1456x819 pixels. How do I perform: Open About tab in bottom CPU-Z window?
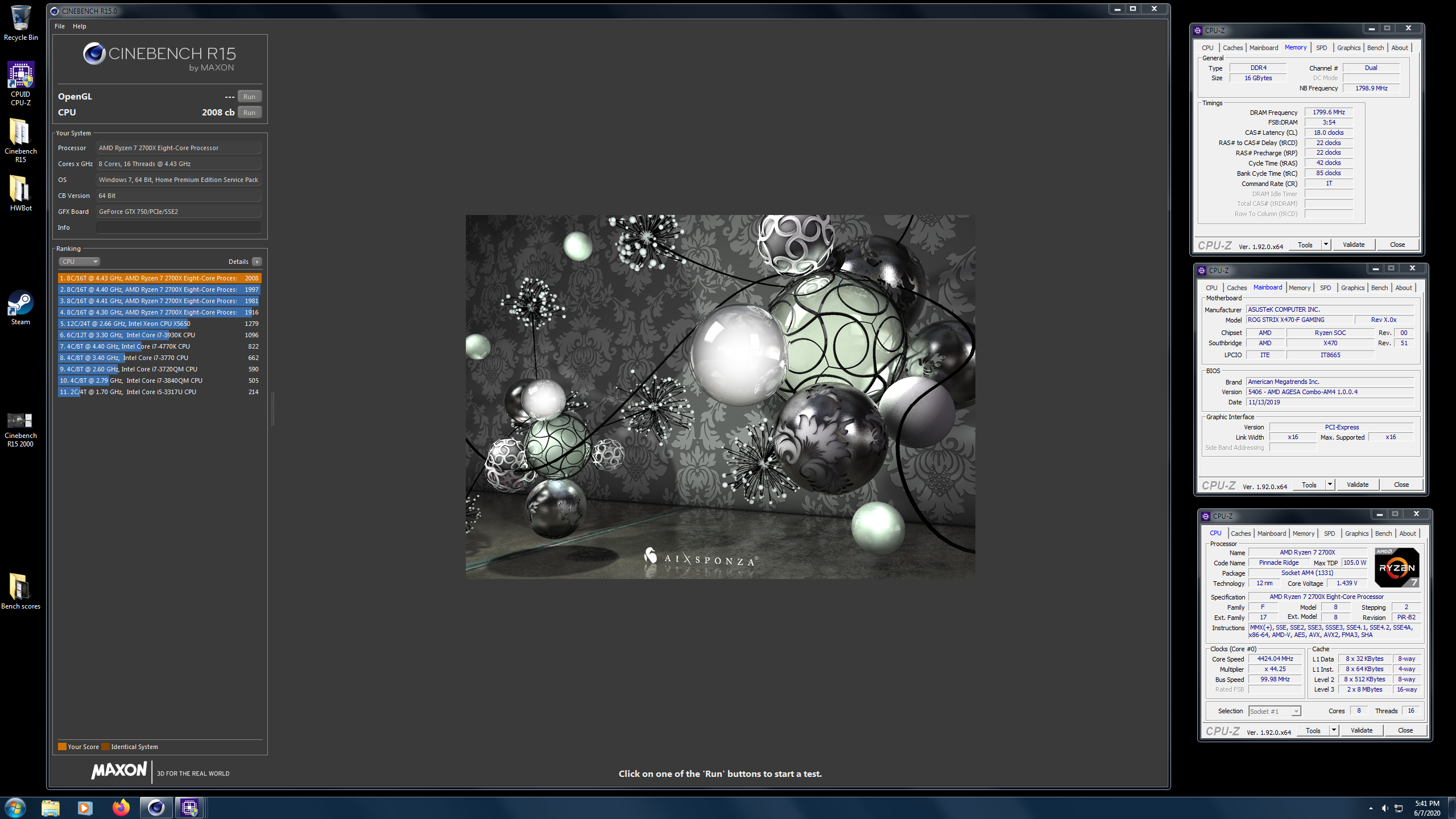pyautogui.click(x=1408, y=533)
